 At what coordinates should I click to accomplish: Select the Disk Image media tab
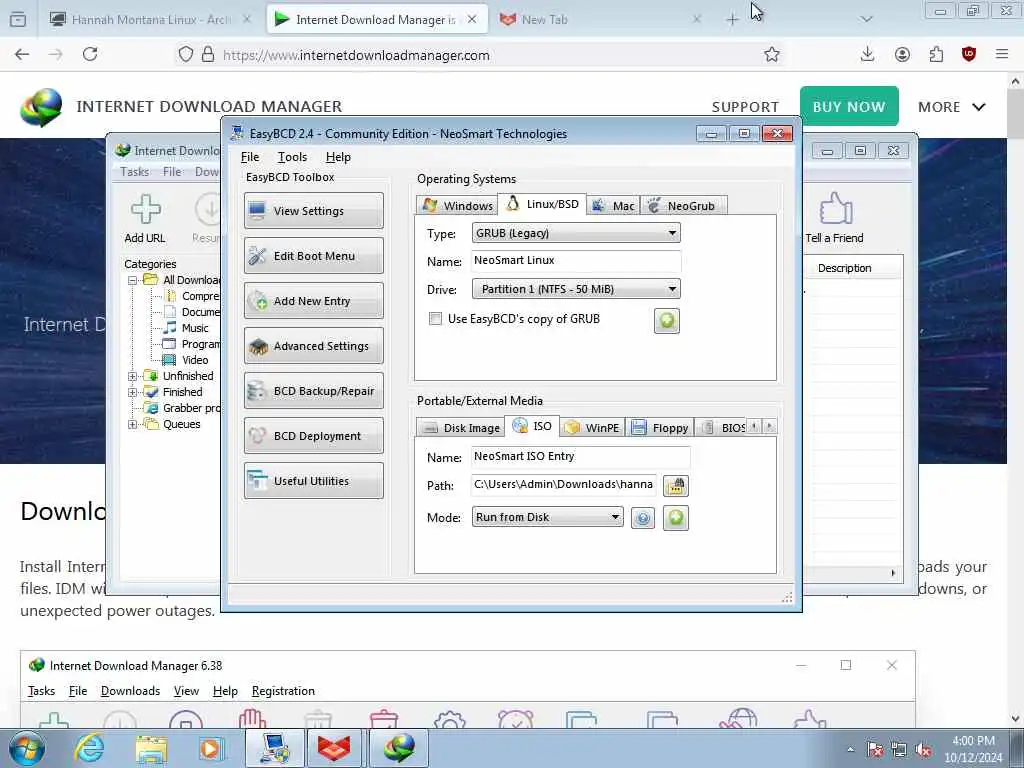(x=461, y=428)
